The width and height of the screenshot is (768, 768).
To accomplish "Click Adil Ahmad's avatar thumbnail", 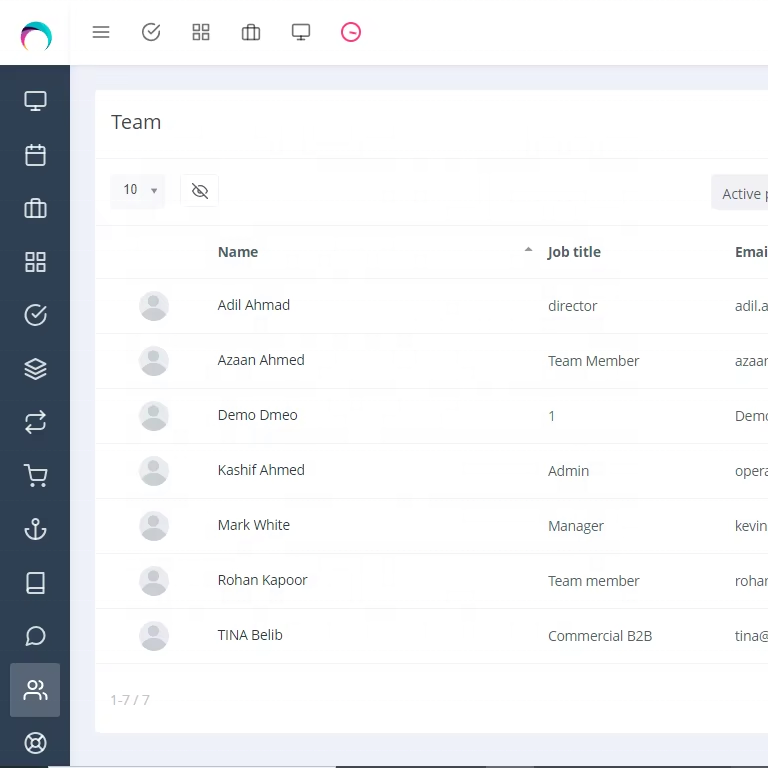I will click(x=154, y=306).
